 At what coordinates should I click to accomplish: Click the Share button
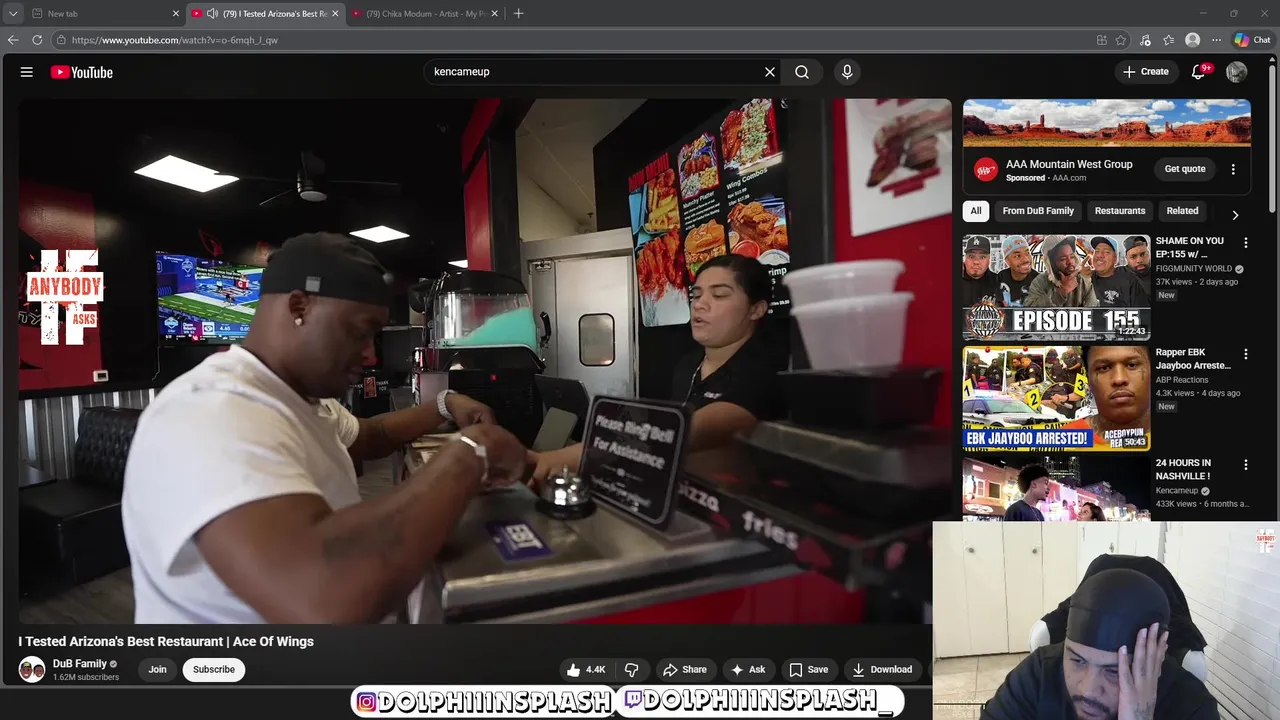685,670
